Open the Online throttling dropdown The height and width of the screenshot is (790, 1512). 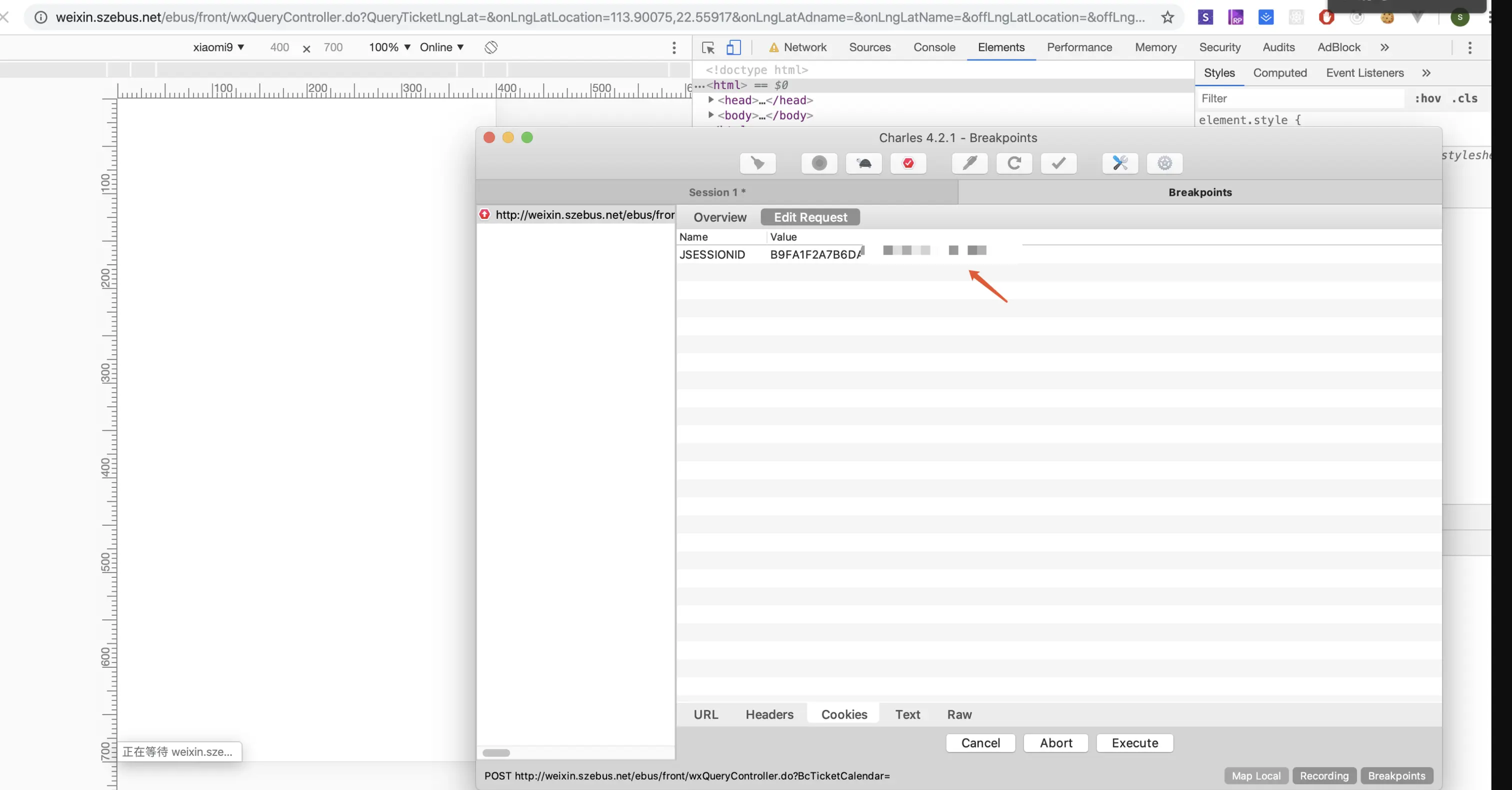pos(441,47)
